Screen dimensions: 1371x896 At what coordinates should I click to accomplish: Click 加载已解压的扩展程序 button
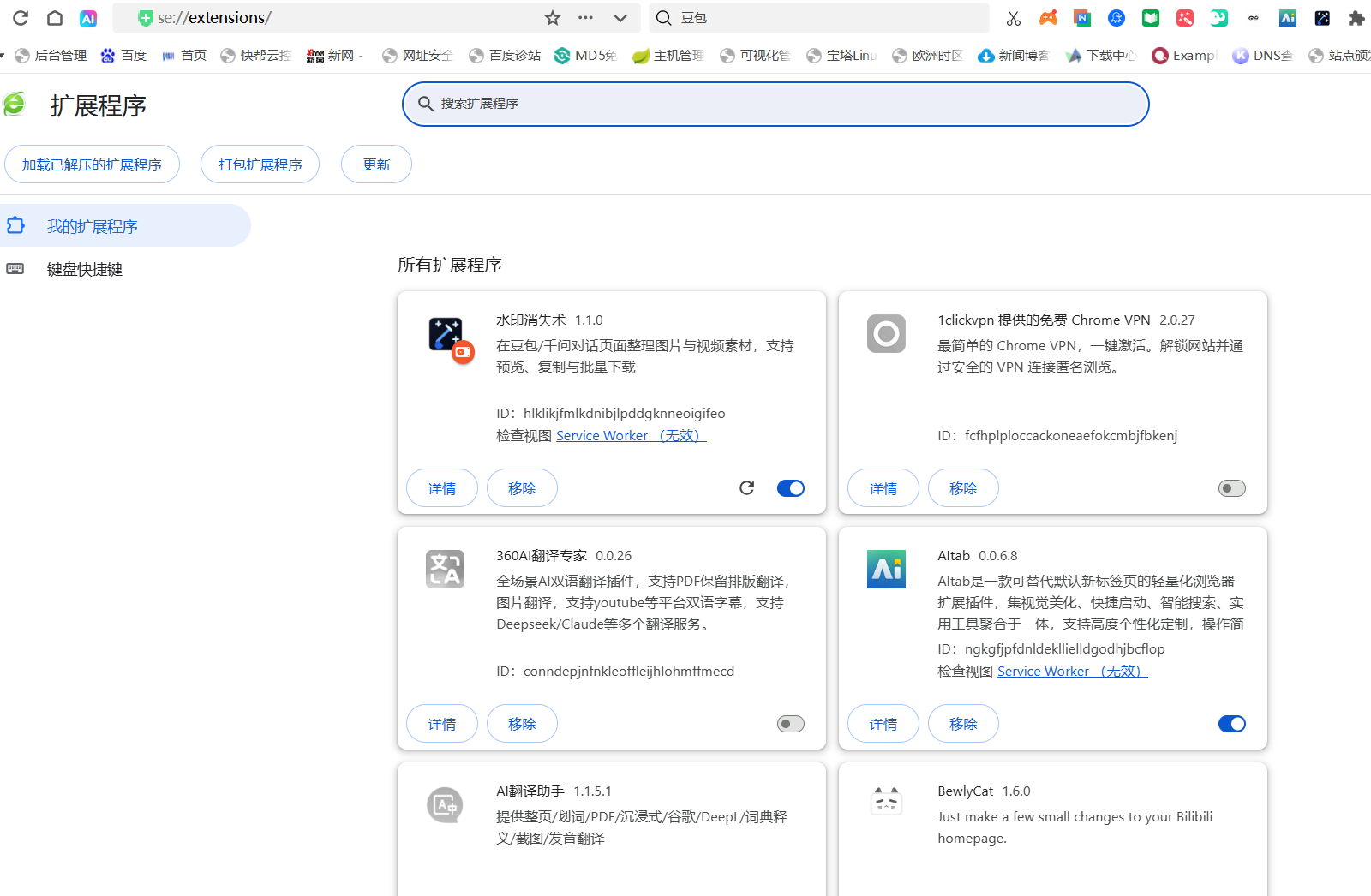92,164
